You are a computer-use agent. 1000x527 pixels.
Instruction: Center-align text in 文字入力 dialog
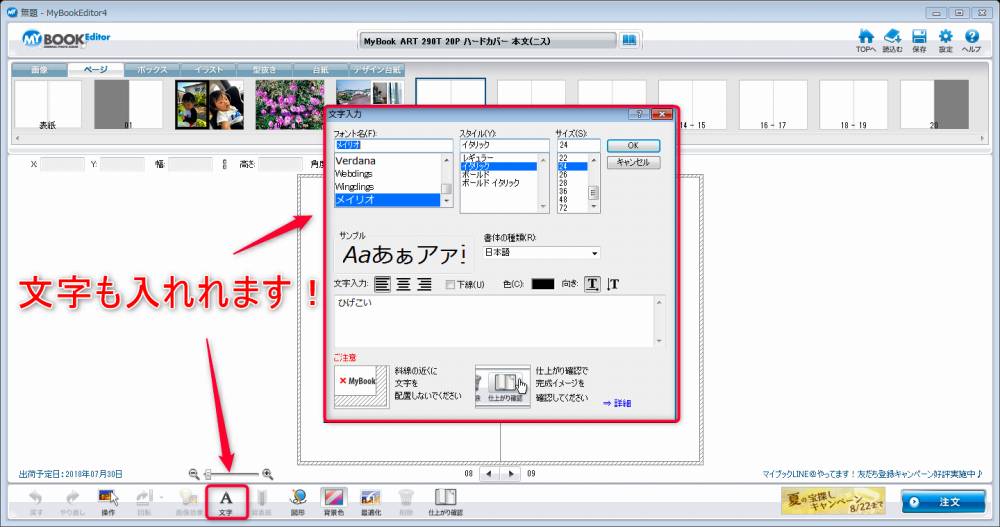pos(403,284)
